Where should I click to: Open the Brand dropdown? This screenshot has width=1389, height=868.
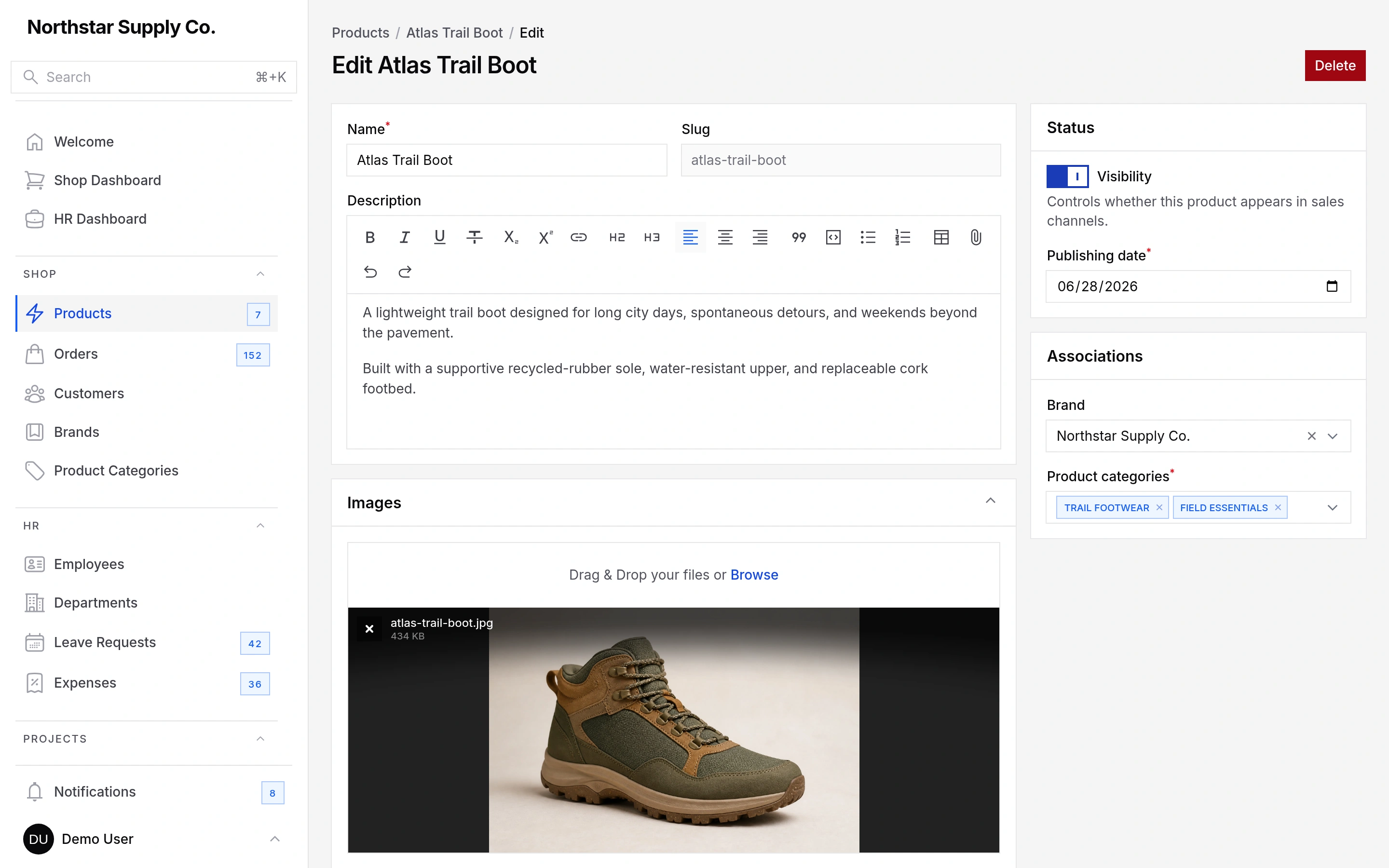click(1333, 436)
